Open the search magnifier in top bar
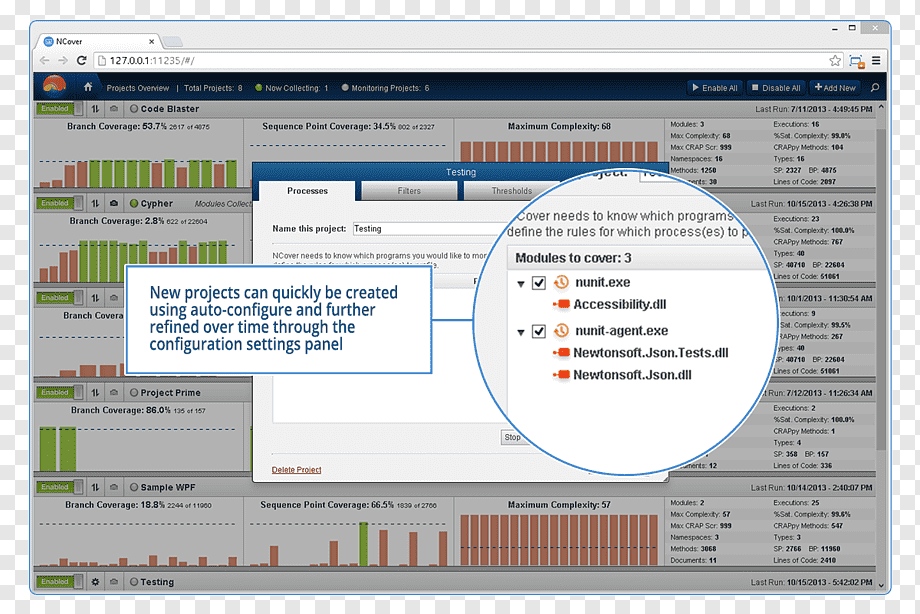 coord(875,87)
